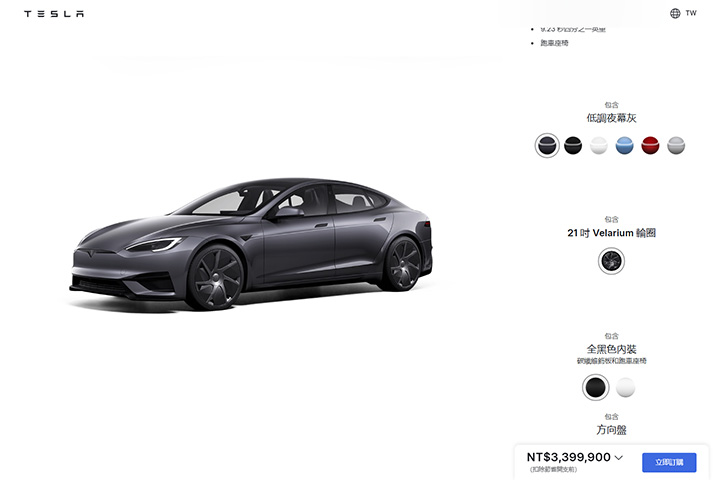The width and height of the screenshot is (720, 480).
Task: Pick the pearl white paint swatch
Action: 598,146
